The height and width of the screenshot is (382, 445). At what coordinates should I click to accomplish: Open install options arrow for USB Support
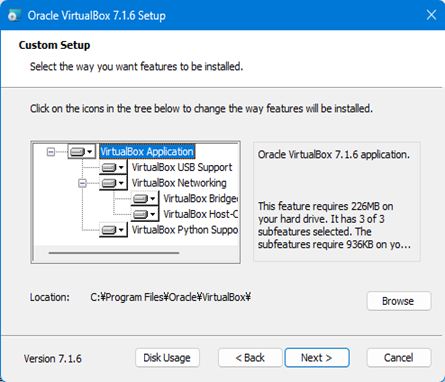[121, 167]
